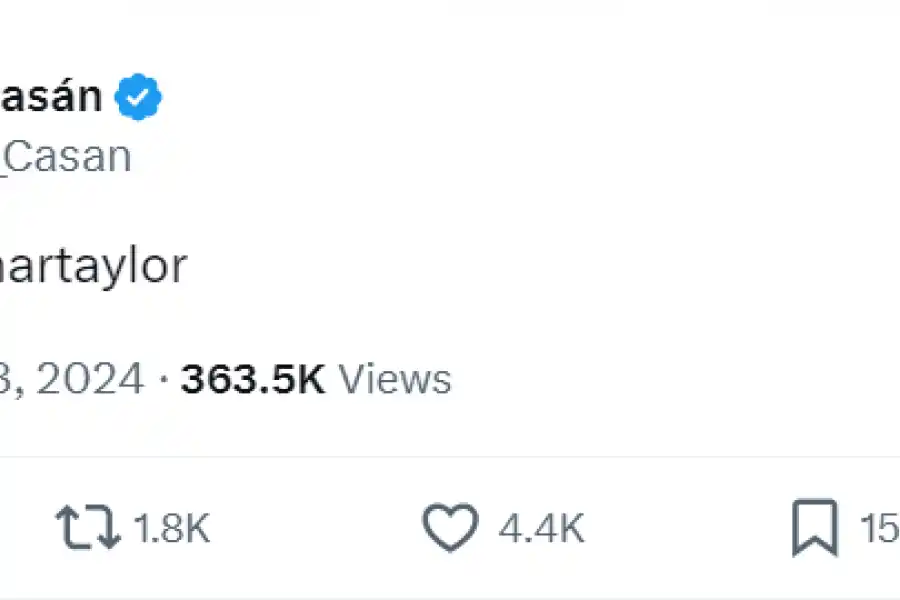
Task: Click the "4.4K" likes count
Action: 541,530
